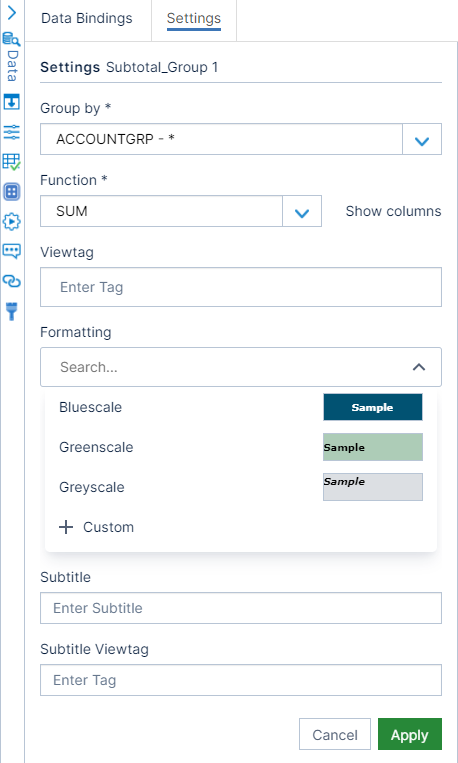
Task: Open the Data database search icon
Action: (x=11, y=39)
